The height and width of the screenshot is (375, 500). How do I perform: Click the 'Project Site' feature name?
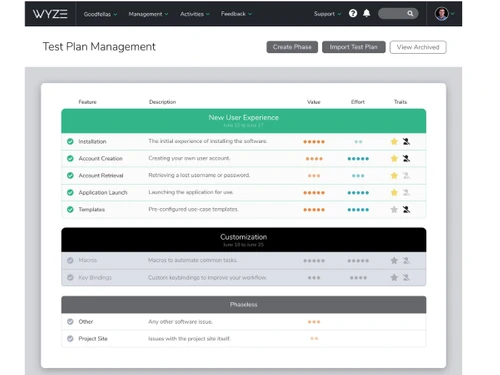click(93, 339)
